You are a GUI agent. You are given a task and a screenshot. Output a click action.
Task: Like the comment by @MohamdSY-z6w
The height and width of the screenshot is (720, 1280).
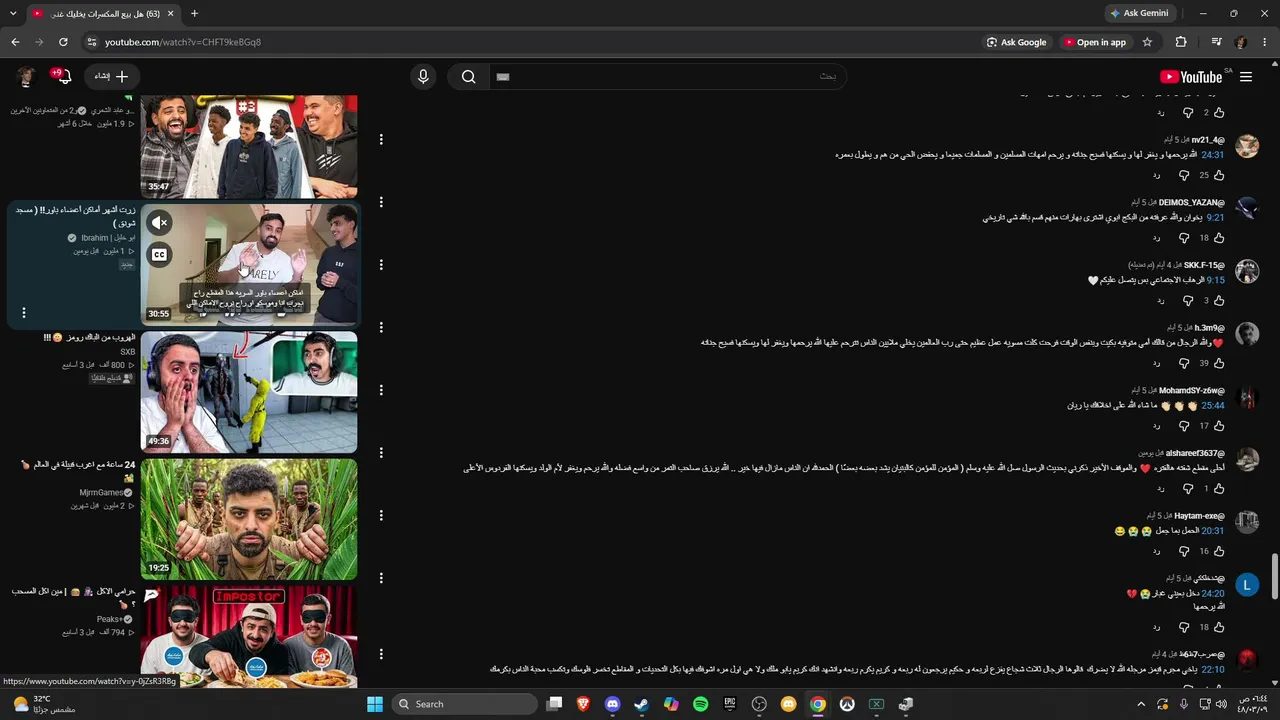(1219, 426)
